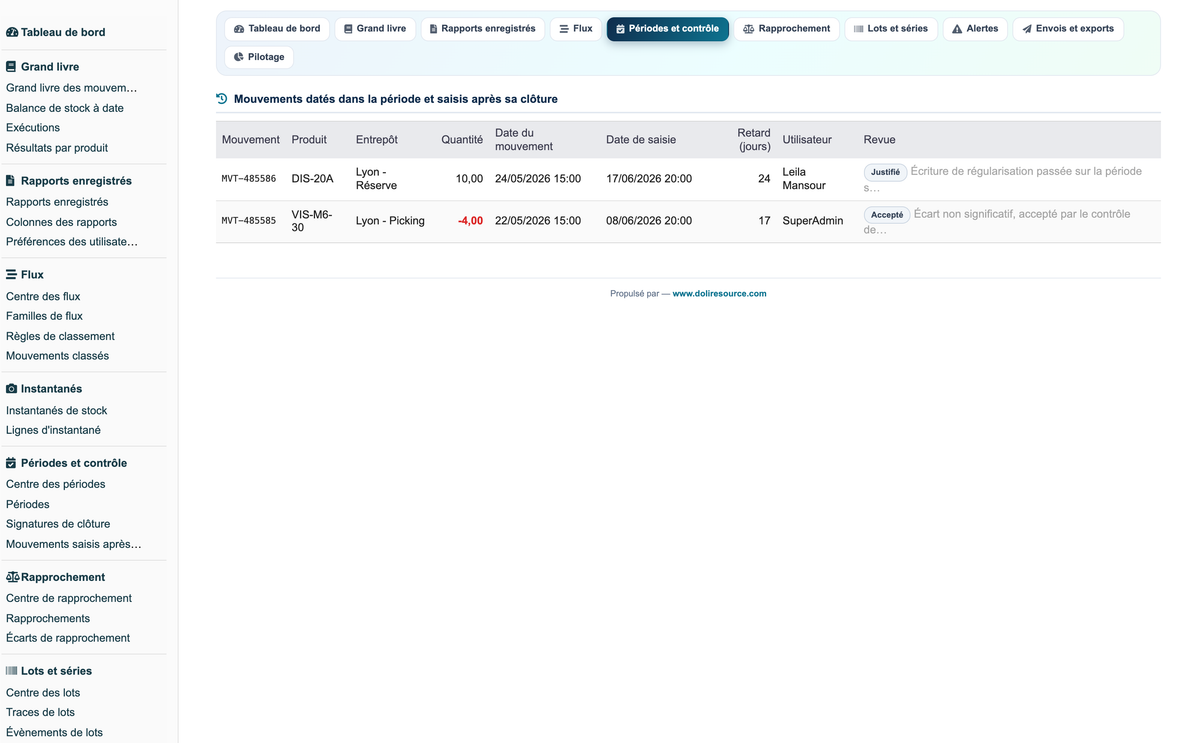The height and width of the screenshot is (743, 1200).
Task: Select the Périodes et contrôle tab
Action: coord(668,29)
